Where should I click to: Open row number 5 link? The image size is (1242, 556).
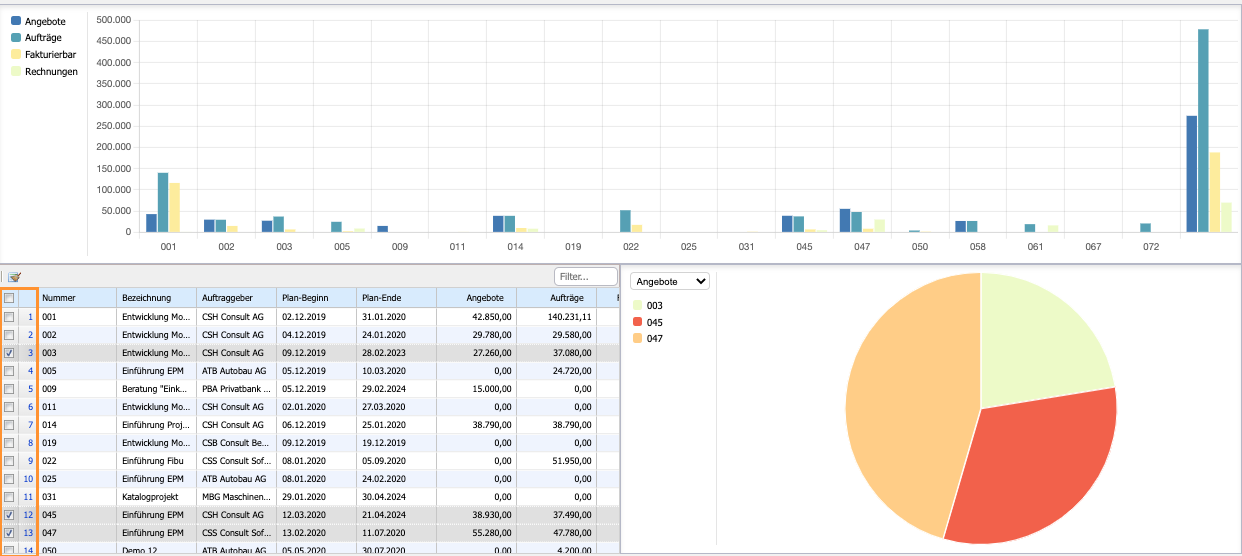[x=29, y=389]
